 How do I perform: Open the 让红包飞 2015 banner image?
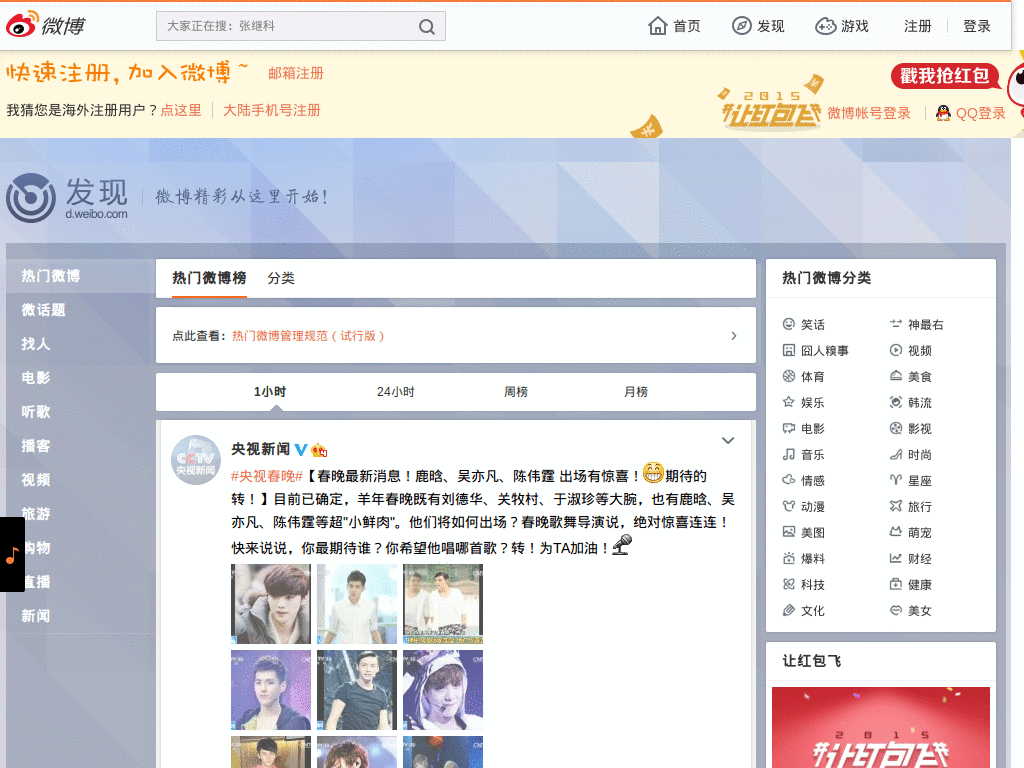tap(881, 727)
